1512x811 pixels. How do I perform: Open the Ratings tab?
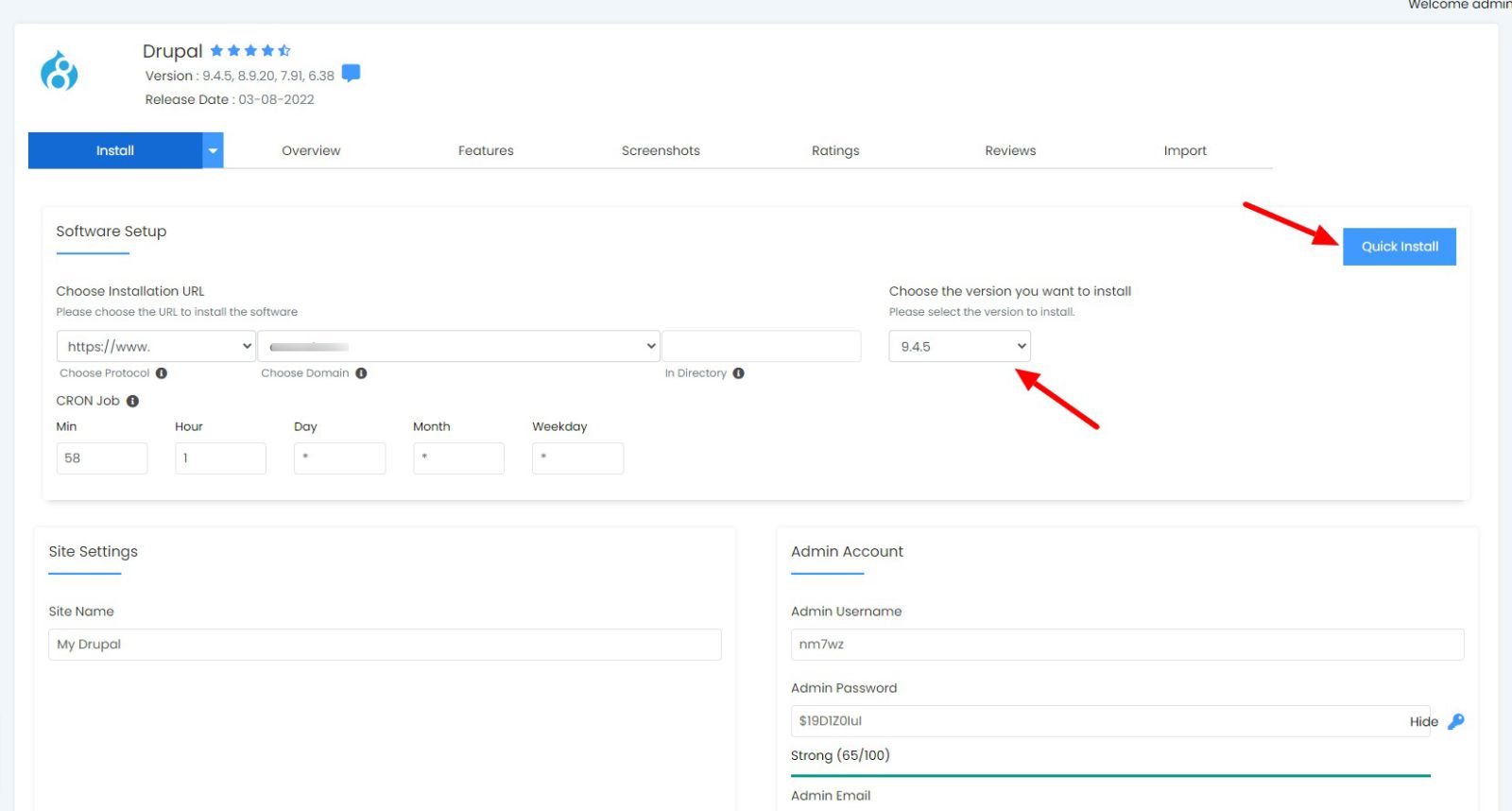pos(835,150)
